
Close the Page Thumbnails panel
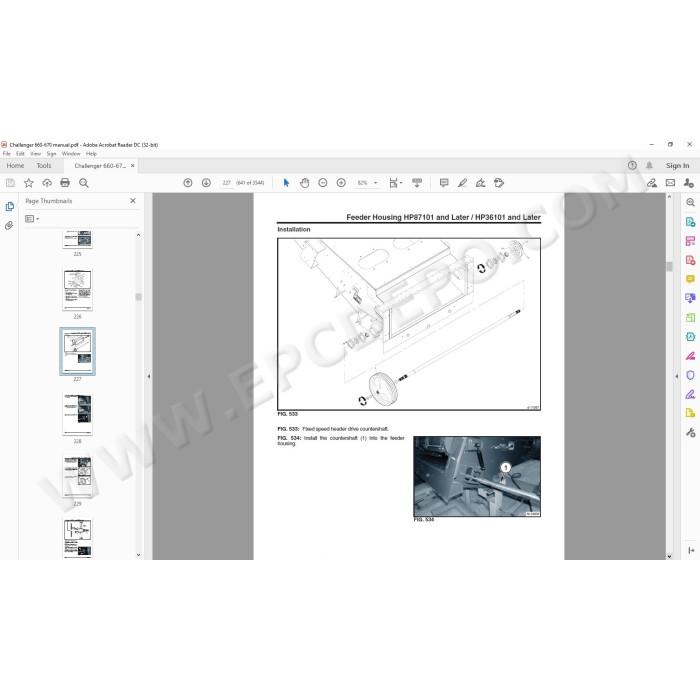133,201
